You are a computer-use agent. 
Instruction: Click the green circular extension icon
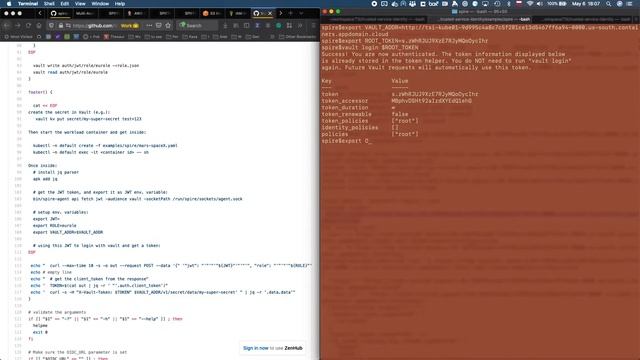[x=278, y=25]
